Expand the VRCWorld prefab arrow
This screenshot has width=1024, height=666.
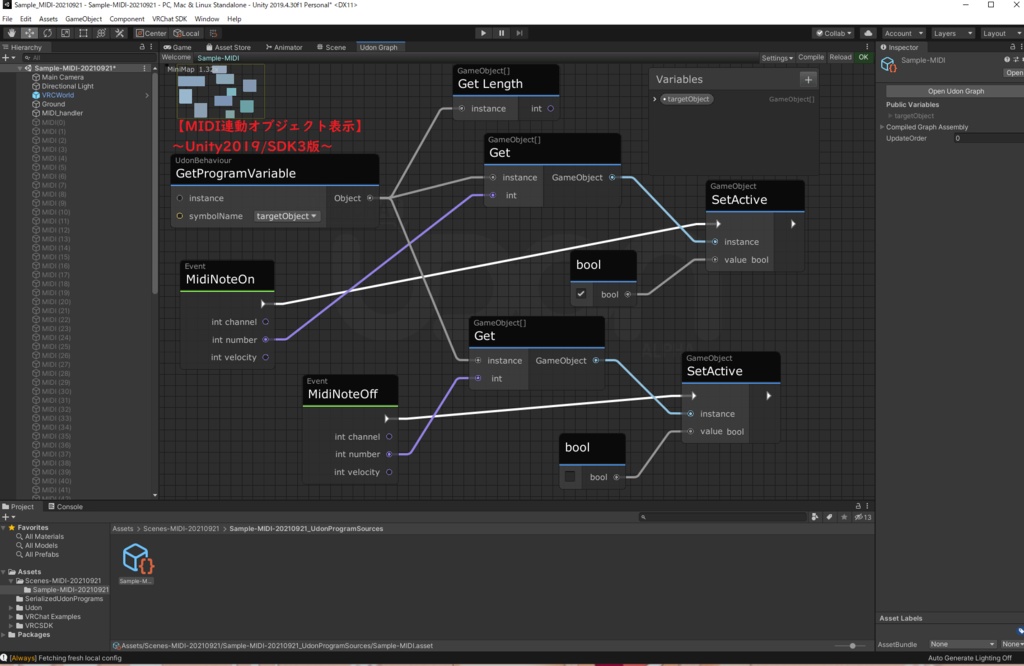click(146, 95)
